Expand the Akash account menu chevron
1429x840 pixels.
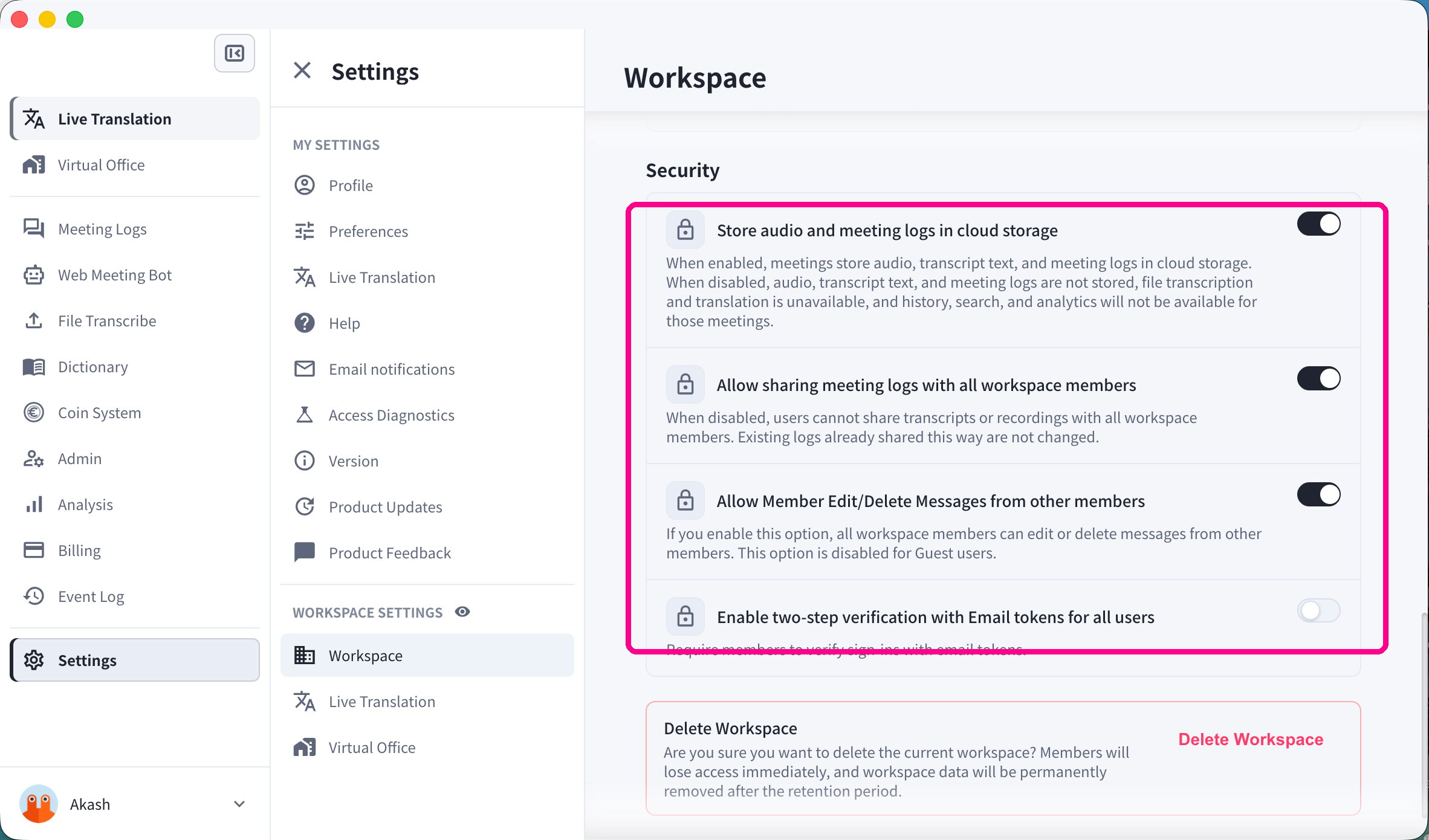[x=239, y=804]
